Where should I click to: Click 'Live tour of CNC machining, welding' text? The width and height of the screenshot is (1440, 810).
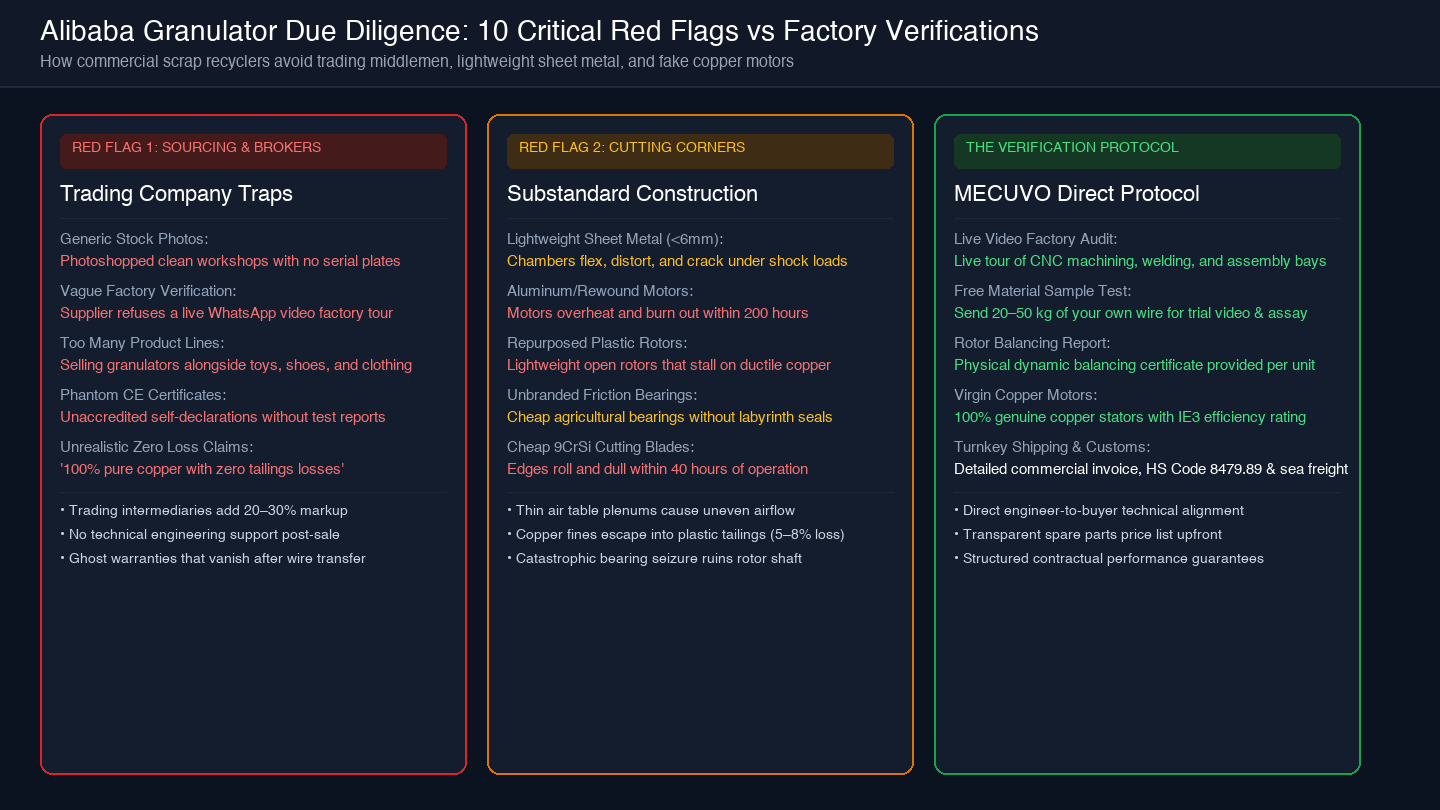point(1140,261)
